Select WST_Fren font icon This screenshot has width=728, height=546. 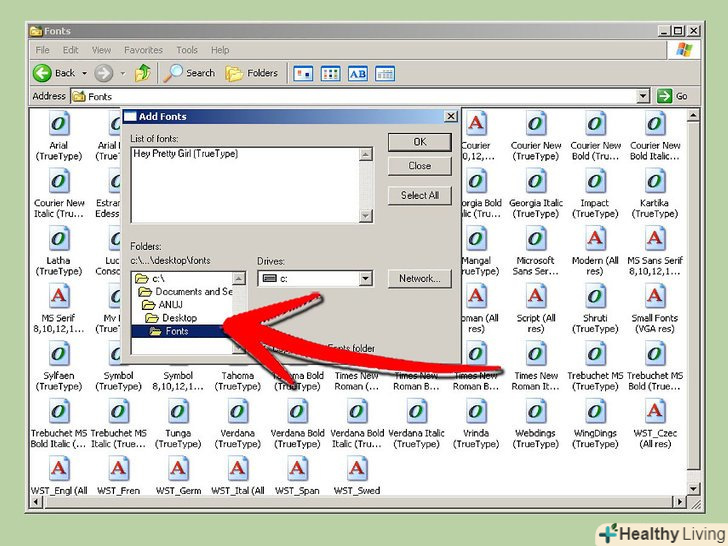118,469
